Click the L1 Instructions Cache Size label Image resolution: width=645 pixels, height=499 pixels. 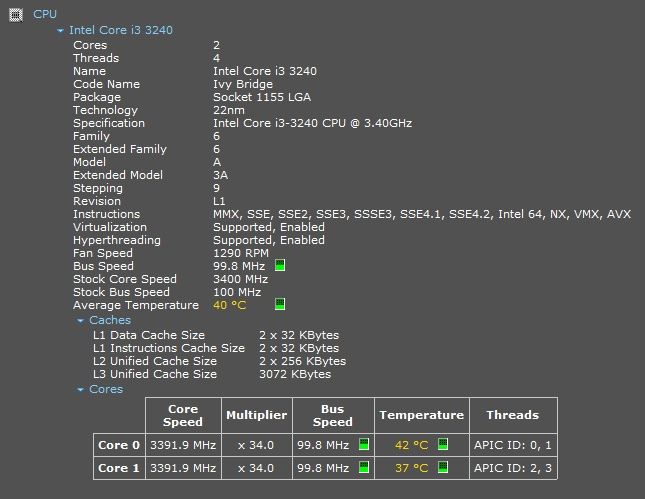tap(169, 348)
